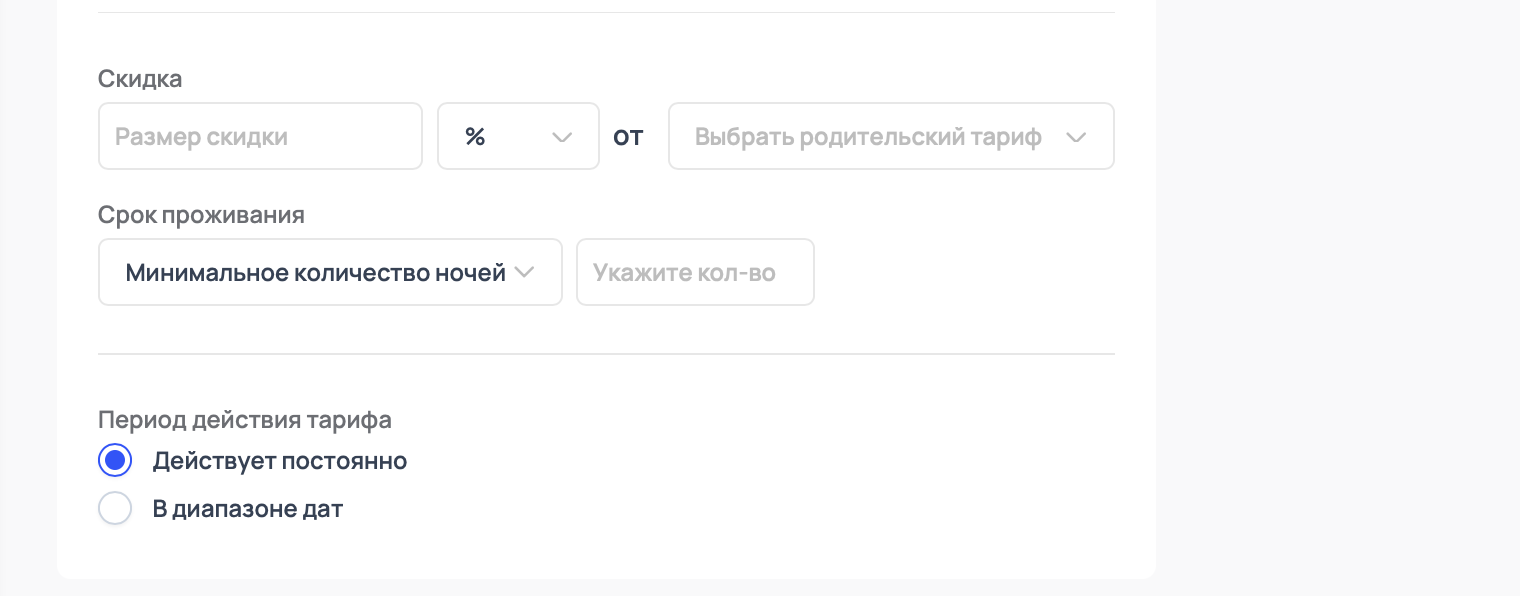
Task: Click the Период действия тарифа heading
Action: pos(244,419)
